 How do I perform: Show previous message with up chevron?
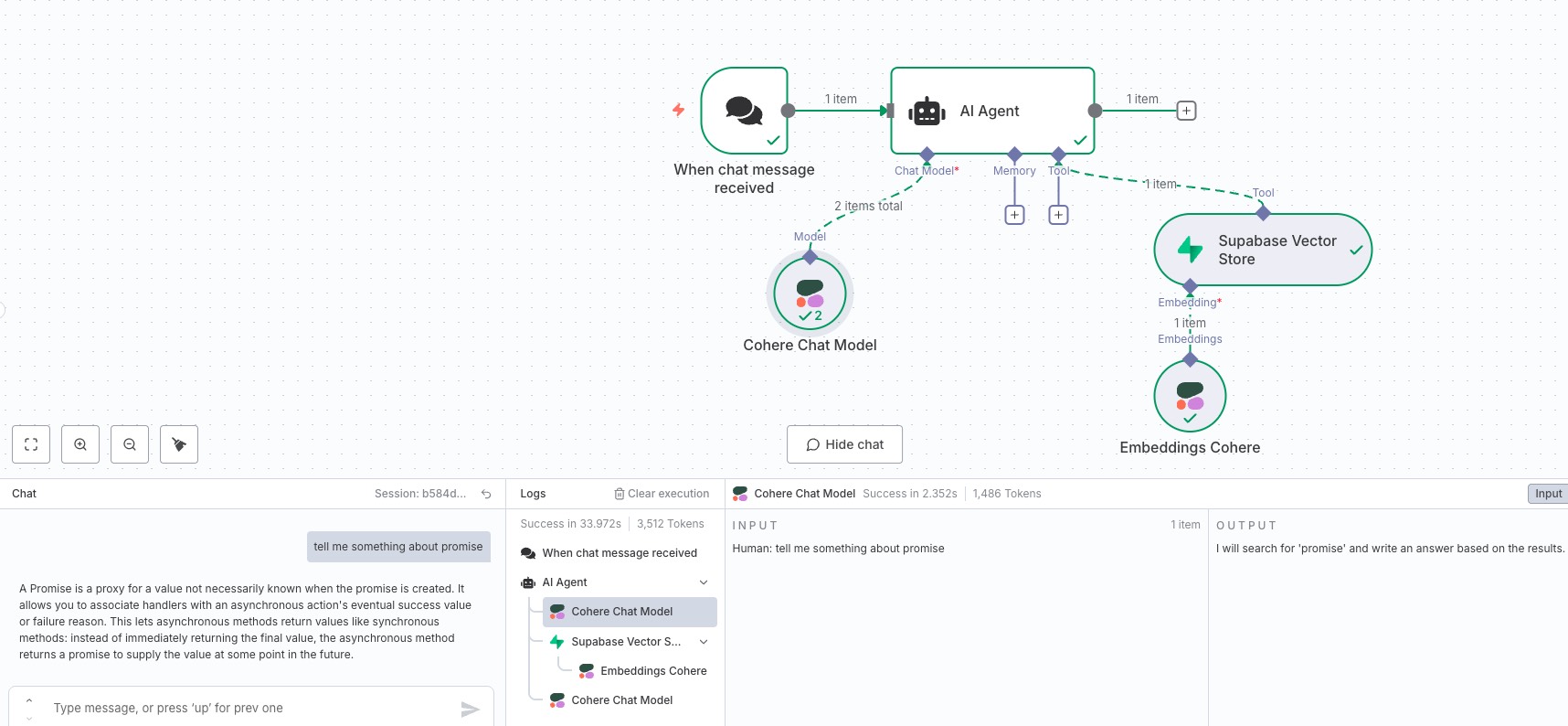pyautogui.click(x=29, y=700)
